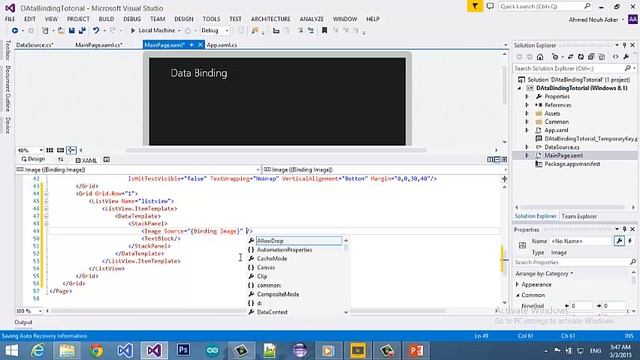Click the notifications filter flag icon
The height and width of the screenshot is (360, 640).
(x=475, y=6)
